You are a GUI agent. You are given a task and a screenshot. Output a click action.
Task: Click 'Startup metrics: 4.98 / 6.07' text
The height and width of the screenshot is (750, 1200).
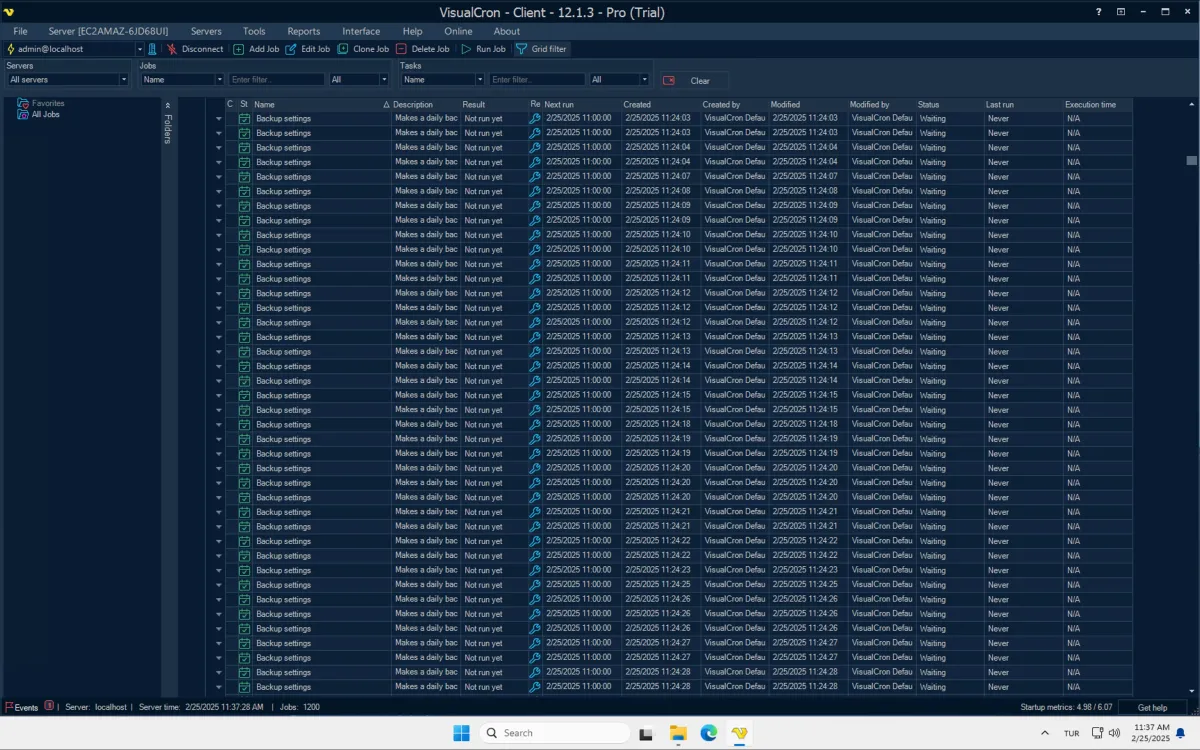[x=1066, y=707]
